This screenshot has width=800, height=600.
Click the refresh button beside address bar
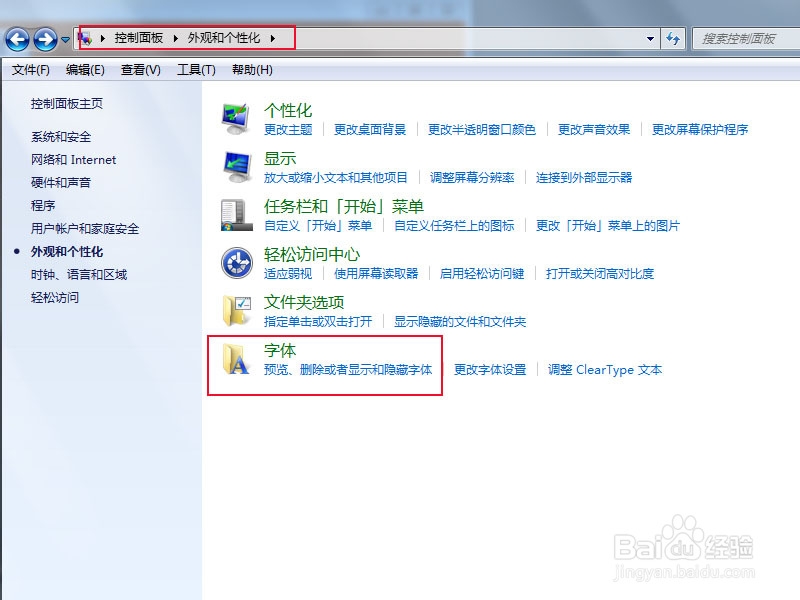point(673,39)
